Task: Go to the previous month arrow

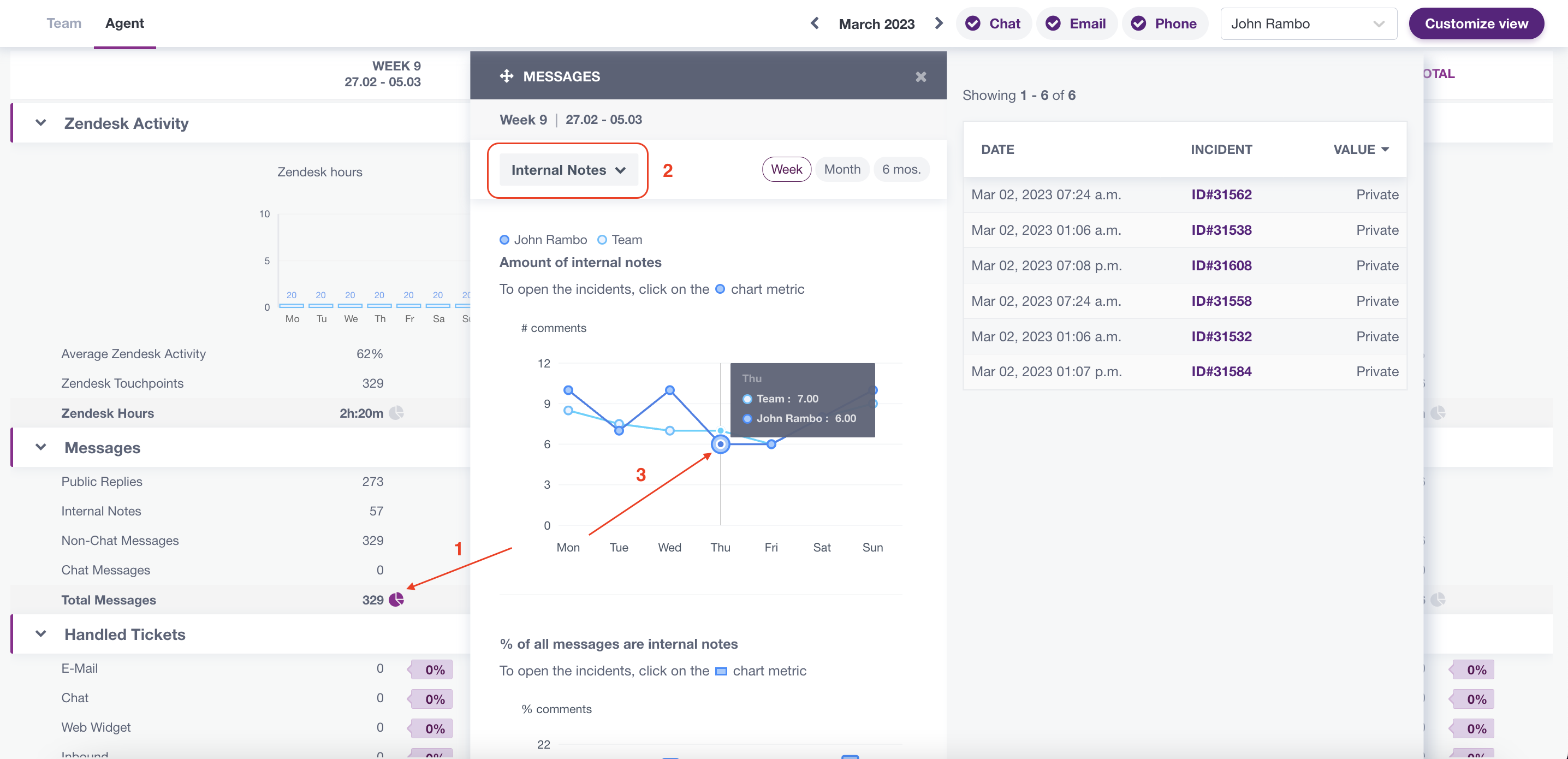Action: 815,23
